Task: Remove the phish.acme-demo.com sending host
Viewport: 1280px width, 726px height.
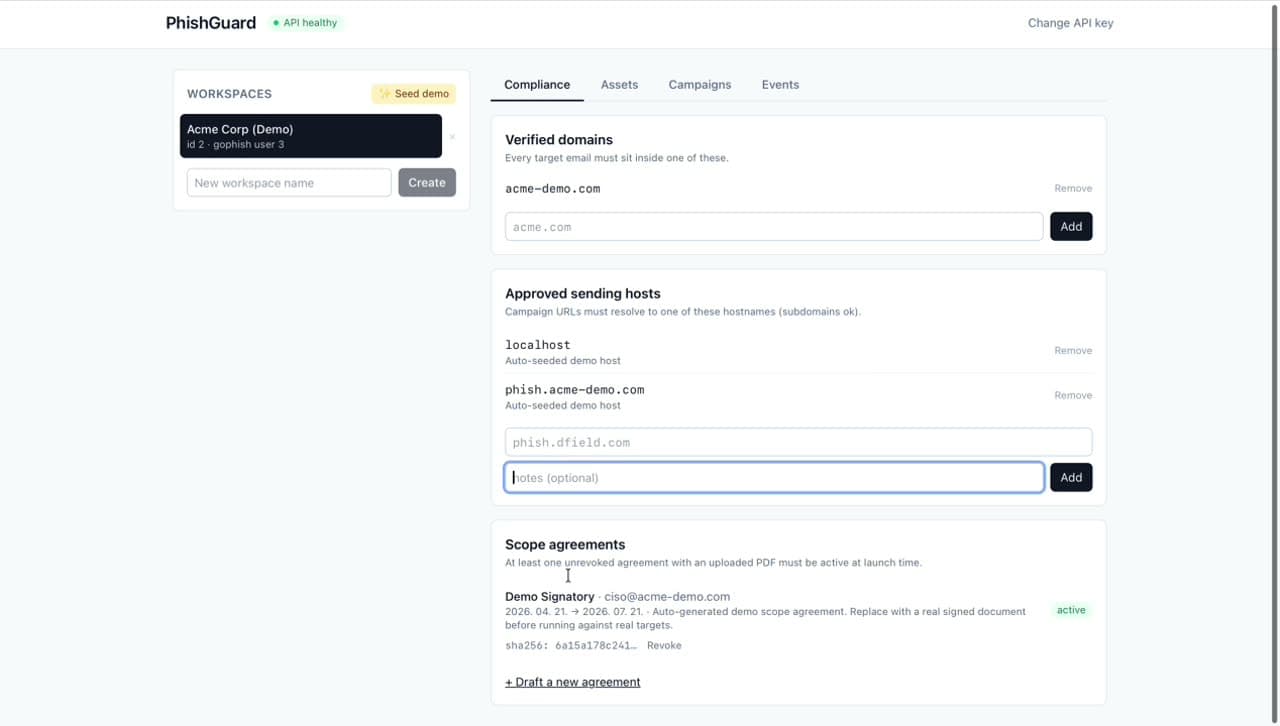Action: pos(1073,396)
